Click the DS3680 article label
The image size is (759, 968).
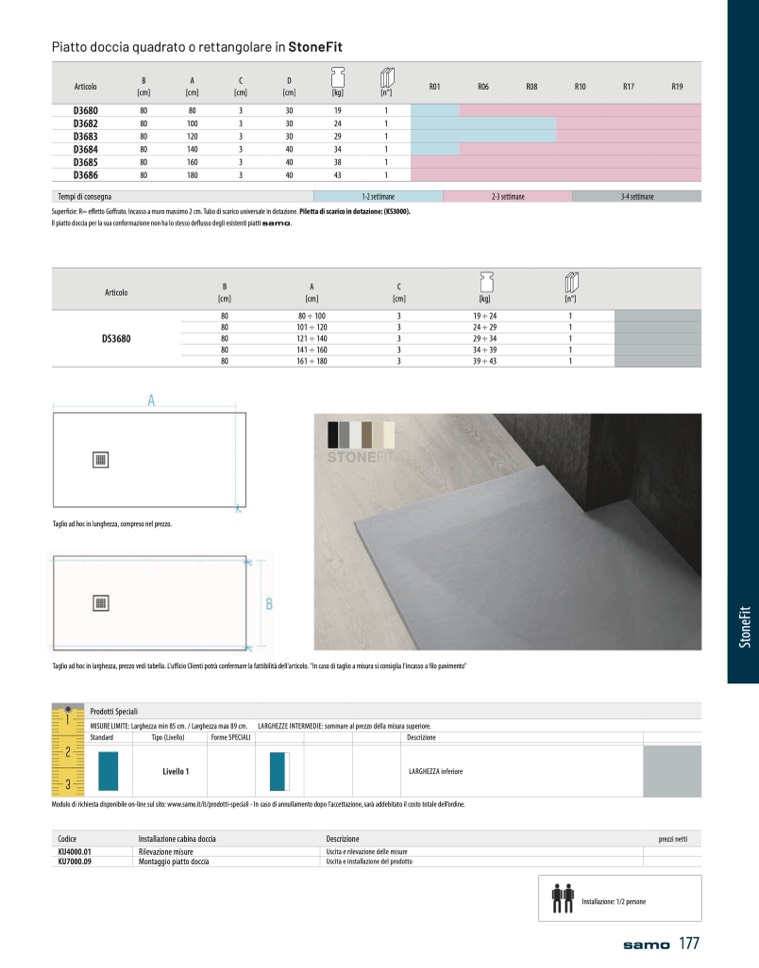(116, 338)
